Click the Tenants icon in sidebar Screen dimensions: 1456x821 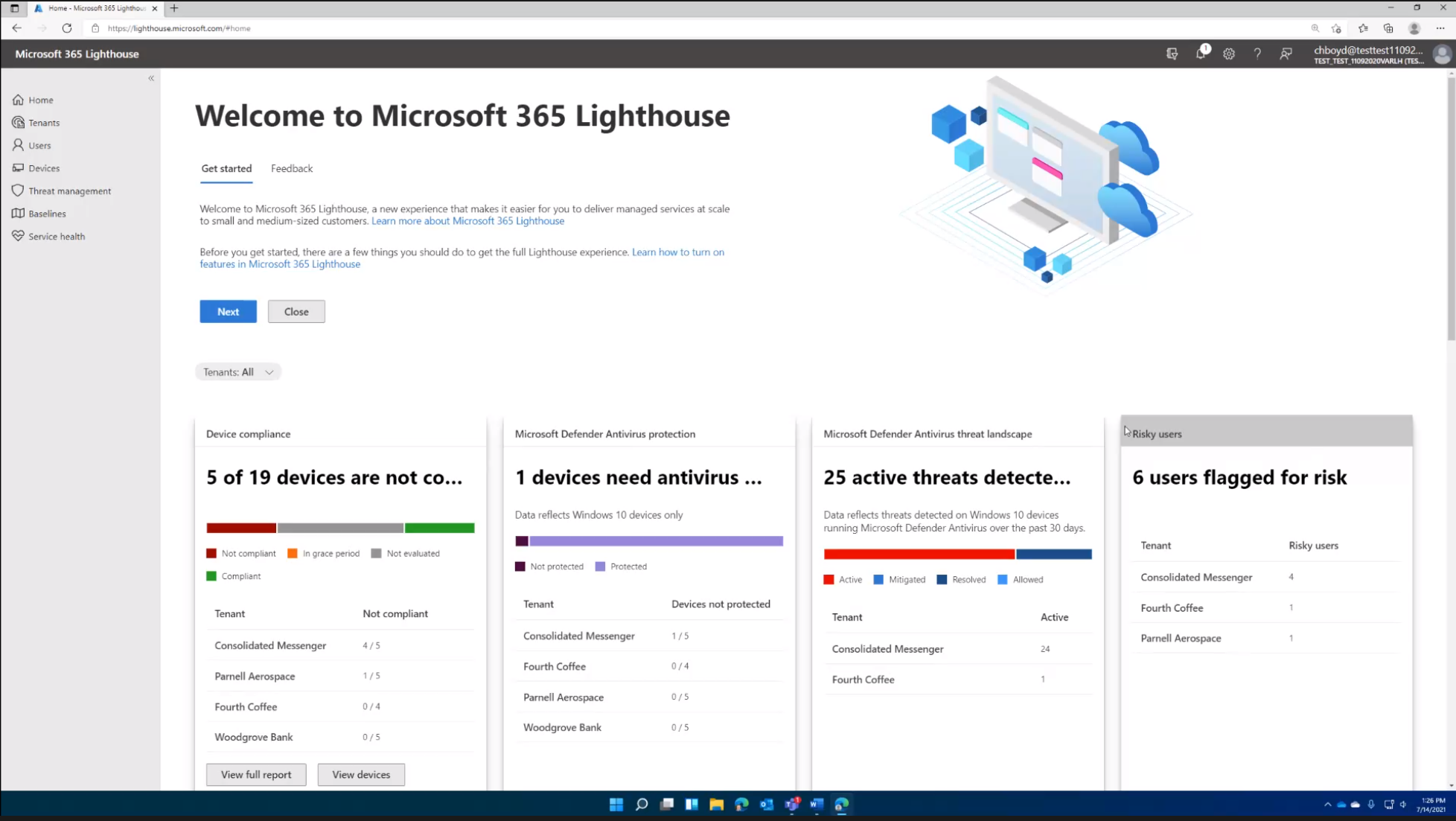18,122
